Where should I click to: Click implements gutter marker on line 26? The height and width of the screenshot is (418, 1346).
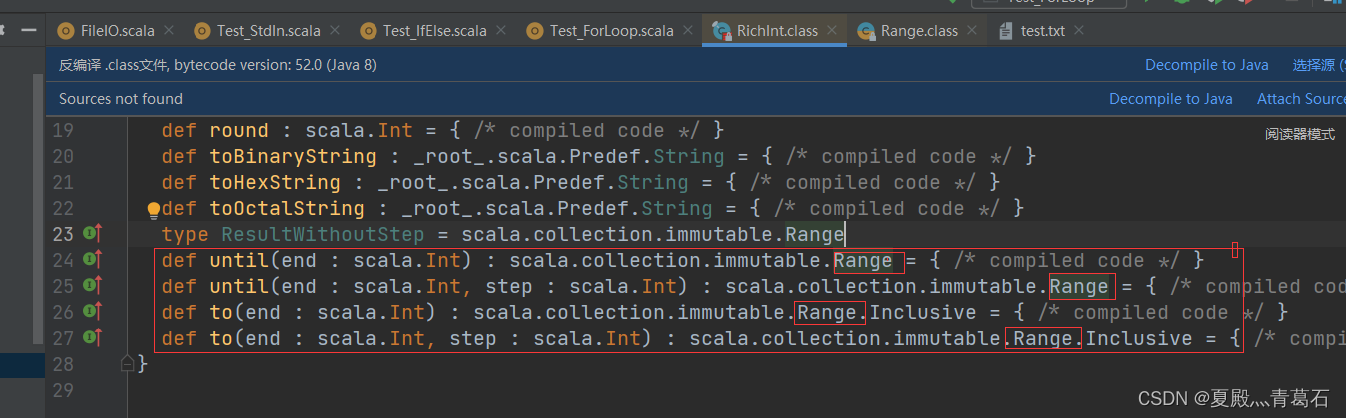click(x=92, y=312)
